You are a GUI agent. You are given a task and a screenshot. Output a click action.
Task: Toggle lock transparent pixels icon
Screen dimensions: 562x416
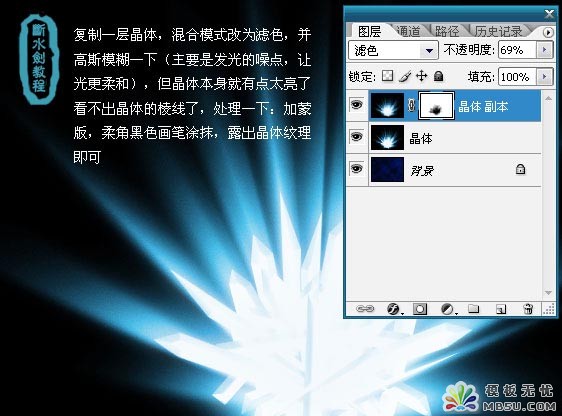pos(387,76)
